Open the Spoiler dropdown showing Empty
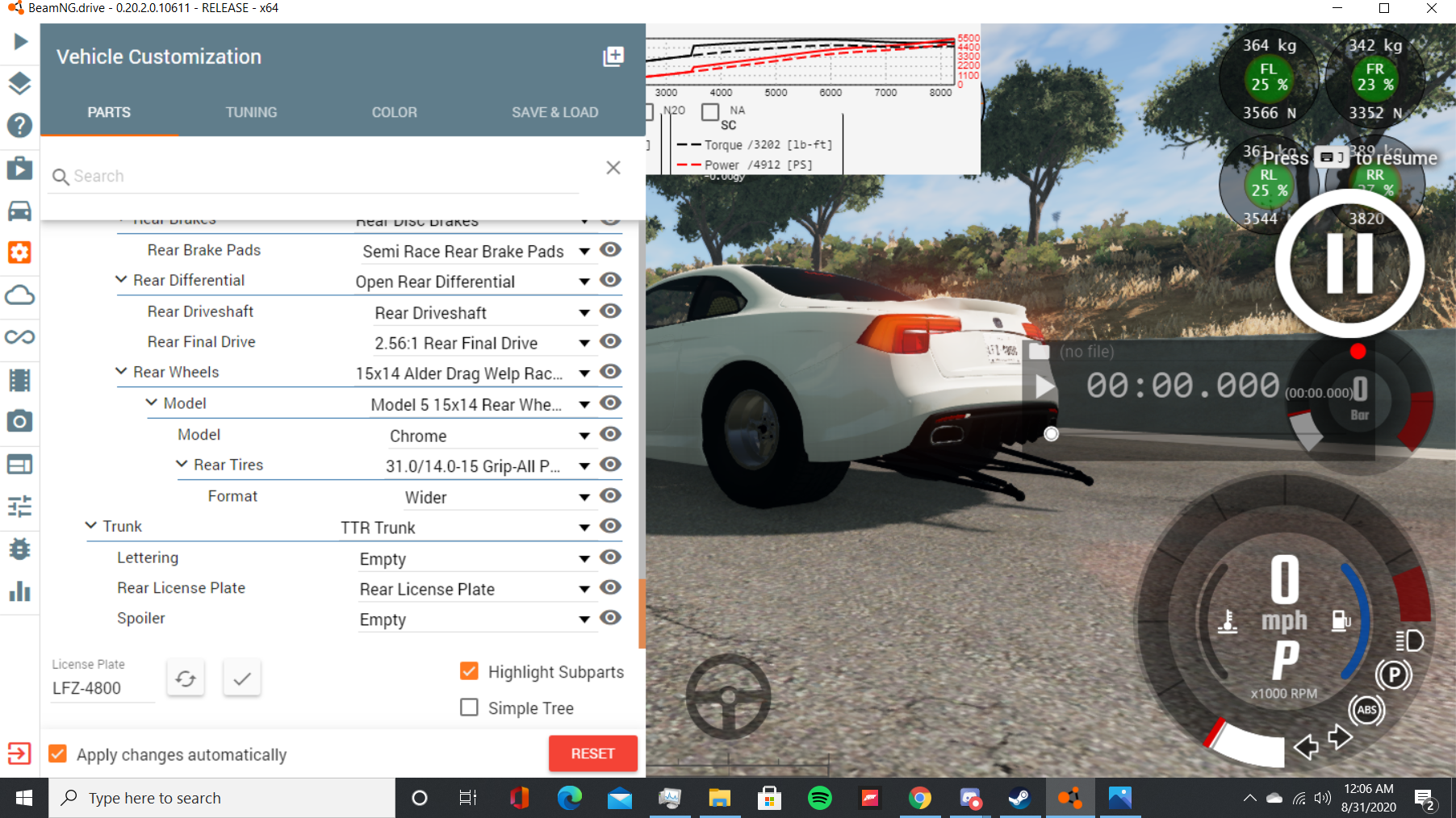Image resolution: width=1456 pixels, height=818 pixels. pyautogui.click(x=476, y=620)
